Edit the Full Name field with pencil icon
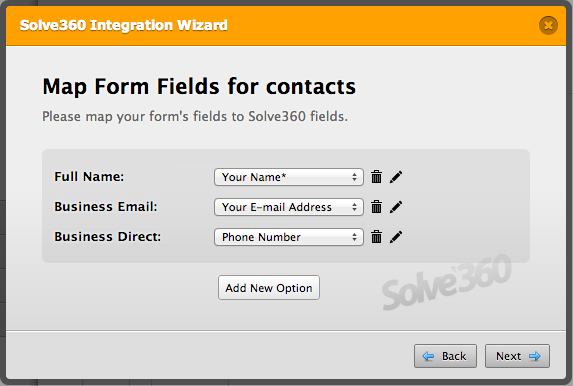 click(x=396, y=177)
